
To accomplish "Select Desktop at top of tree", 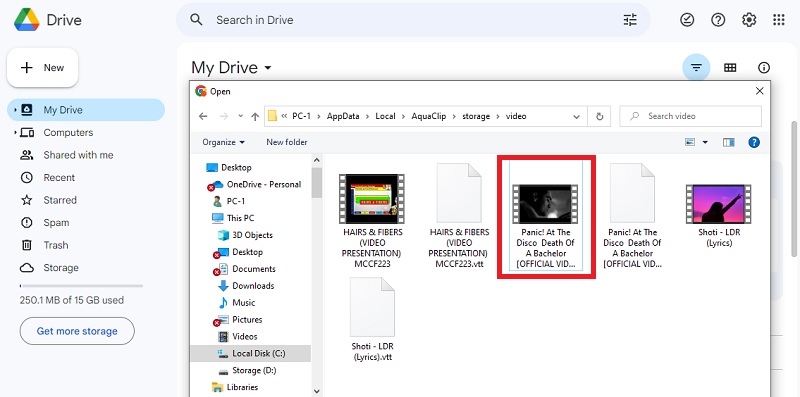I will pyautogui.click(x=229, y=167).
